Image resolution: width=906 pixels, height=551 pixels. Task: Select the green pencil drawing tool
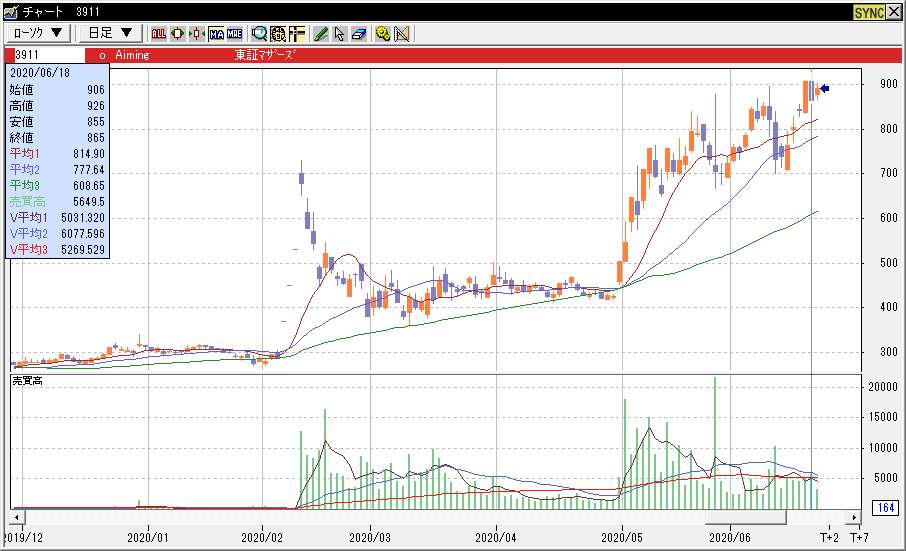pos(321,33)
